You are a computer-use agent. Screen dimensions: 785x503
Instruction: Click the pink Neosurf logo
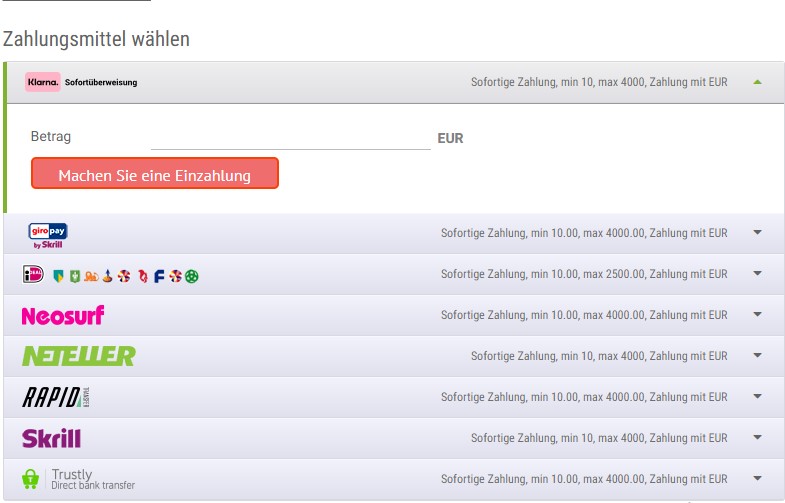pyautogui.click(x=63, y=315)
